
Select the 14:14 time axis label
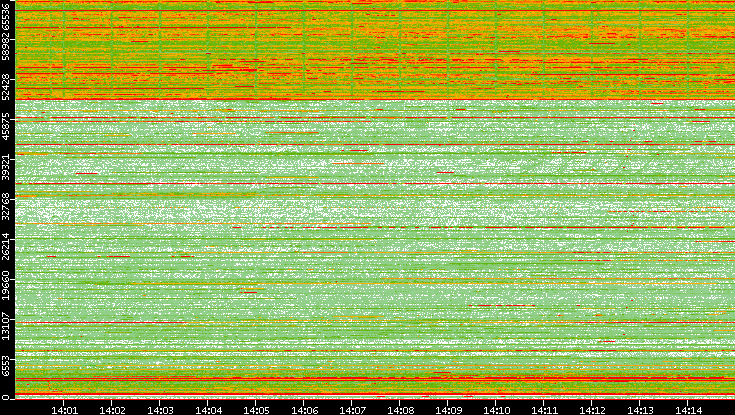(x=688, y=410)
